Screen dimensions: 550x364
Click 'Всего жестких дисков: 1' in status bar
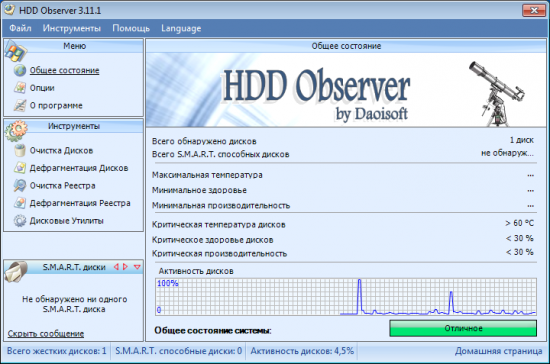point(56,351)
